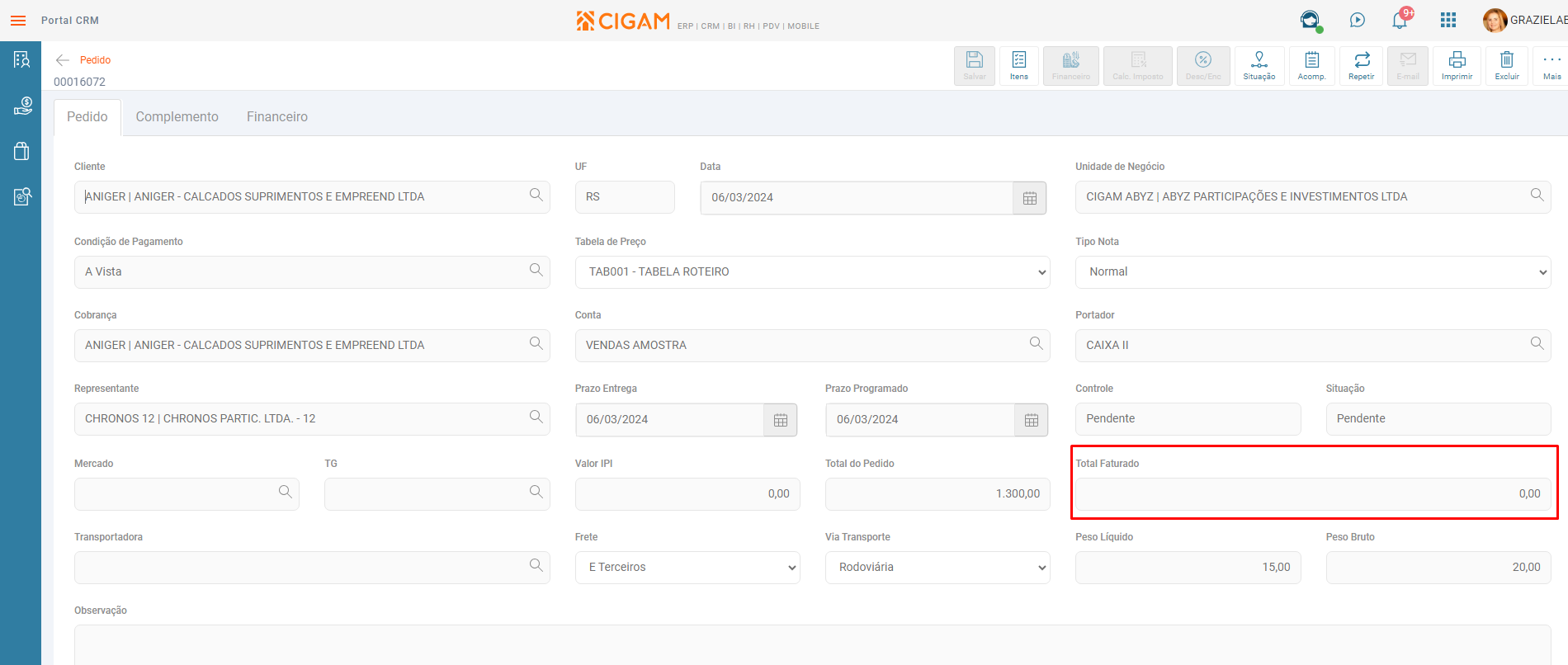Expand the Via Transporte dropdown
Screen dimensions: 1568x665
point(937,568)
